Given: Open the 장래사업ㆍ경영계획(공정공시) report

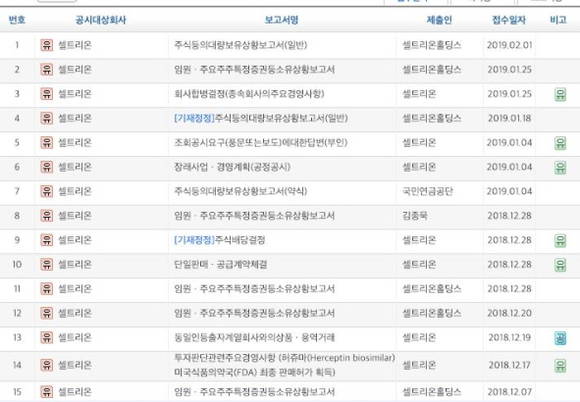Looking at the screenshot, I should tap(232, 167).
